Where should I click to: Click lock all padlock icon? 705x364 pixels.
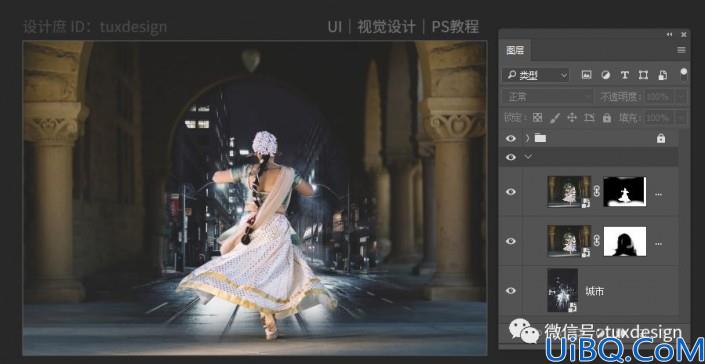[x=607, y=118]
